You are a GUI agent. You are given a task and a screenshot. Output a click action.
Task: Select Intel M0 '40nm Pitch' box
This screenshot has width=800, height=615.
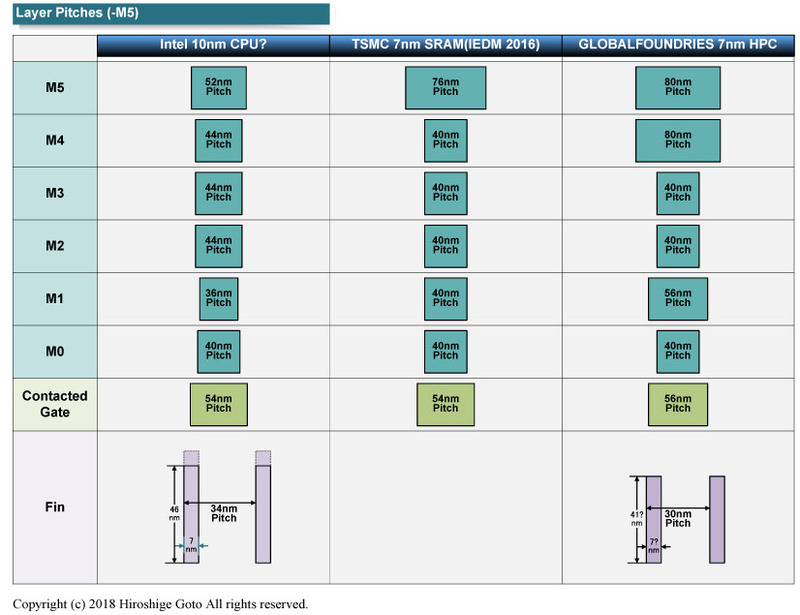[x=219, y=352]
